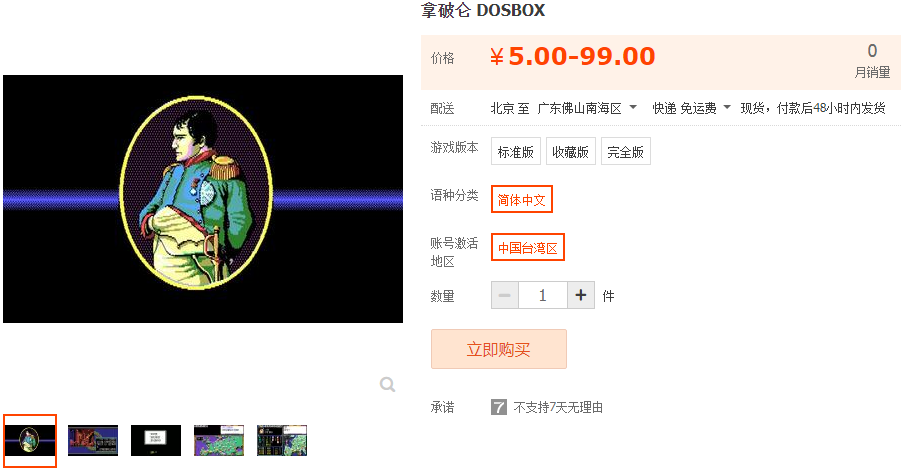This screenshot has width=904, height=471.
Task: Increase quantity with the plus button
Action: (x=581, y=295)
